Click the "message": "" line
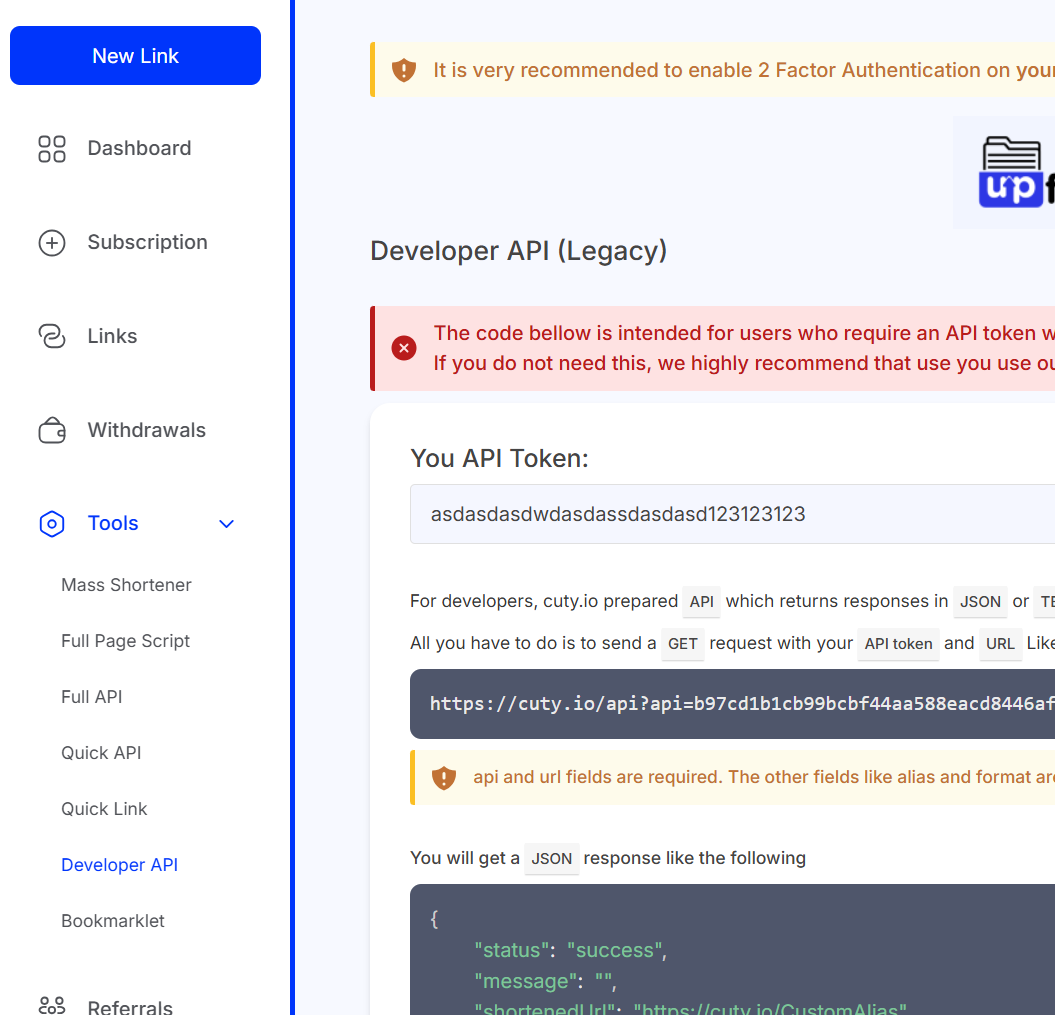The image size is (1055, 1015). pos(545,981)
